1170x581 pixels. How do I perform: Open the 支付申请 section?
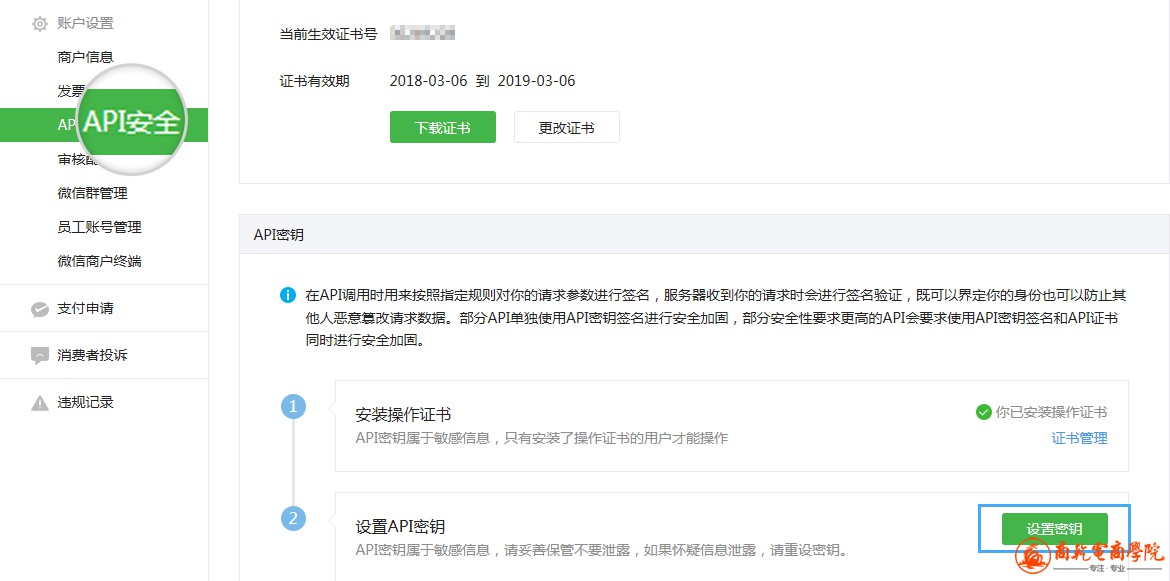point(85,308)
